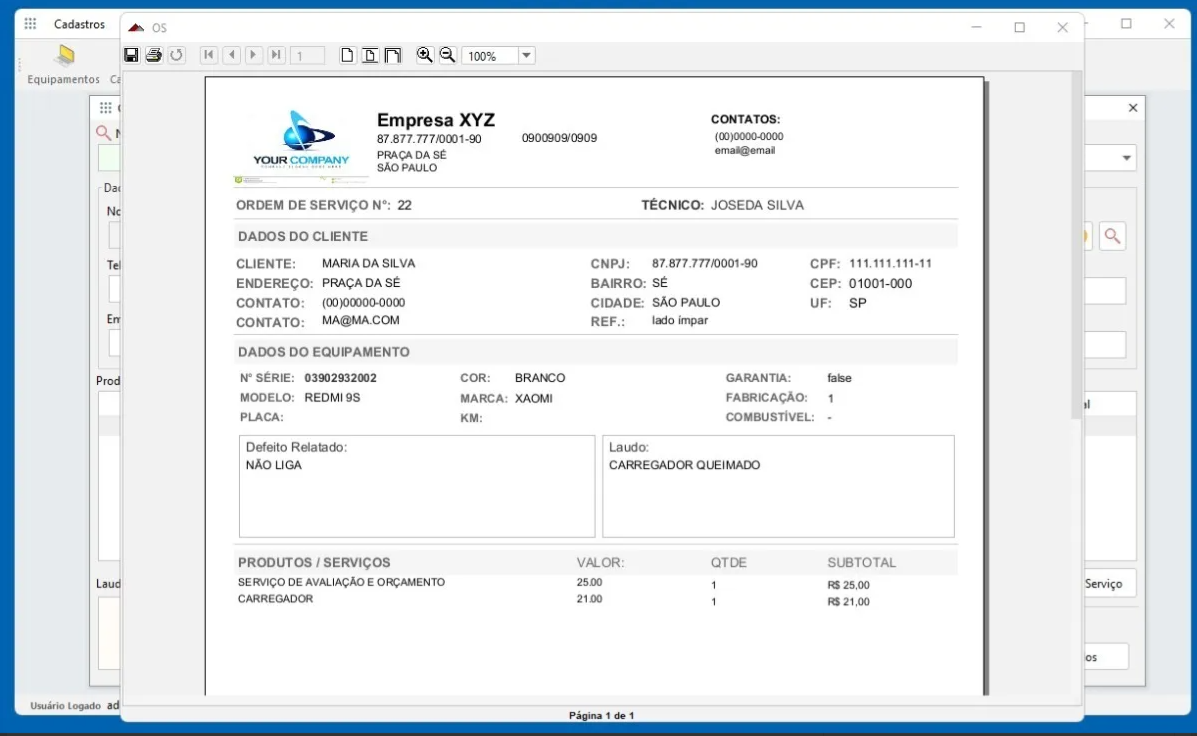
Task: Zoom in on the report preview
Action: click(x=424, y=55)
